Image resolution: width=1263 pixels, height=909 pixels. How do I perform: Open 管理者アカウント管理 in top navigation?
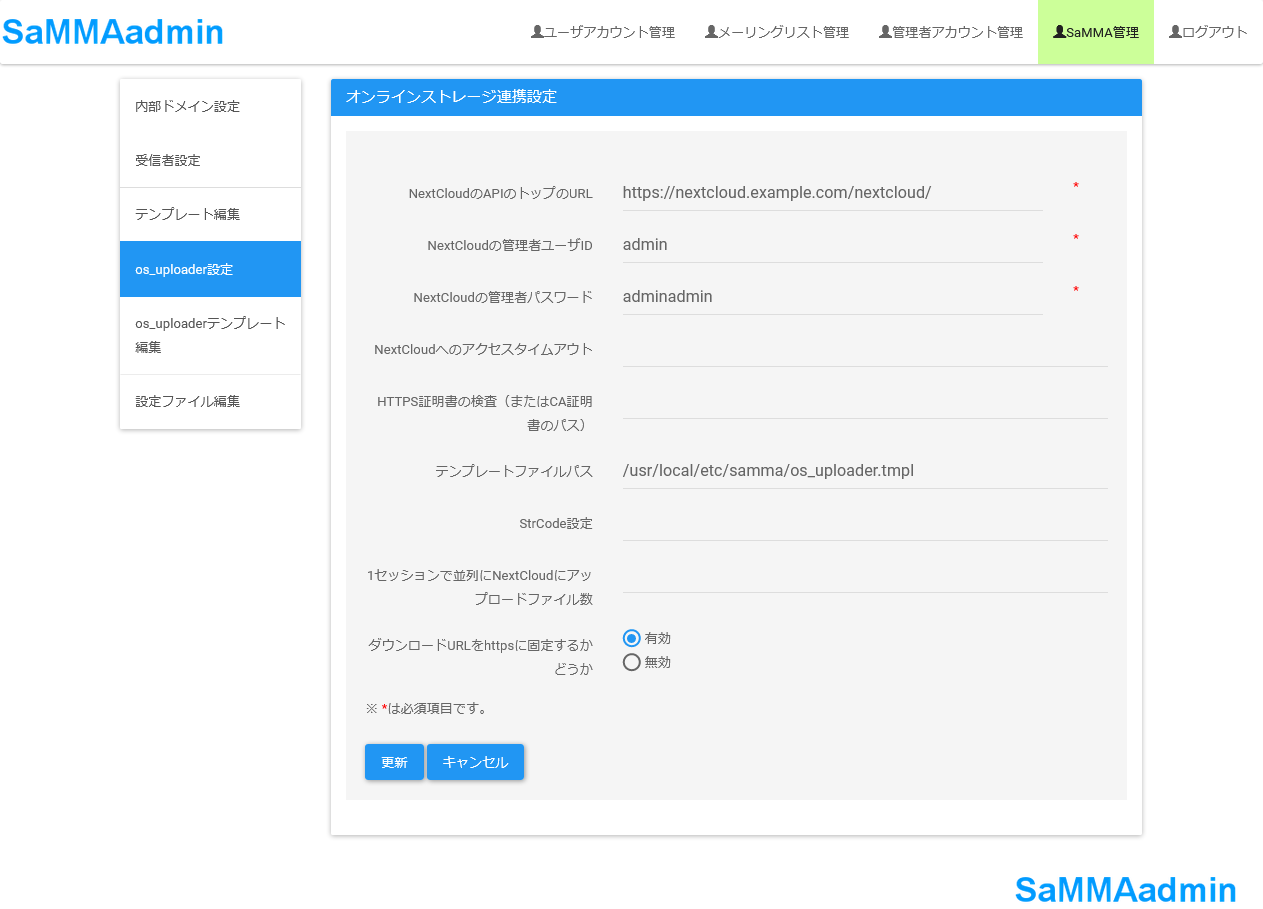coord(951,32)
